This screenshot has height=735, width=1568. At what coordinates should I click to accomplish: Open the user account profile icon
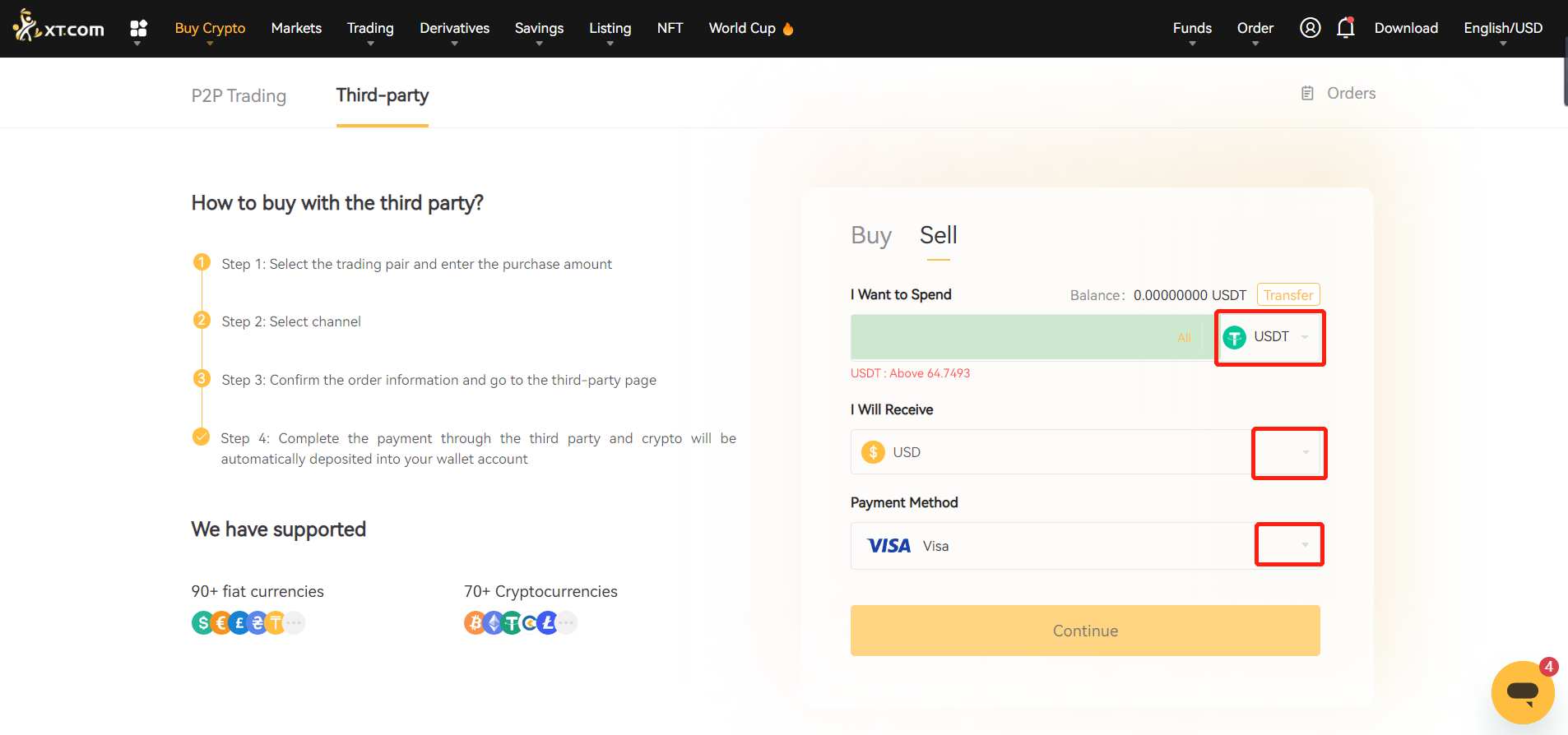click(1310, 28)
